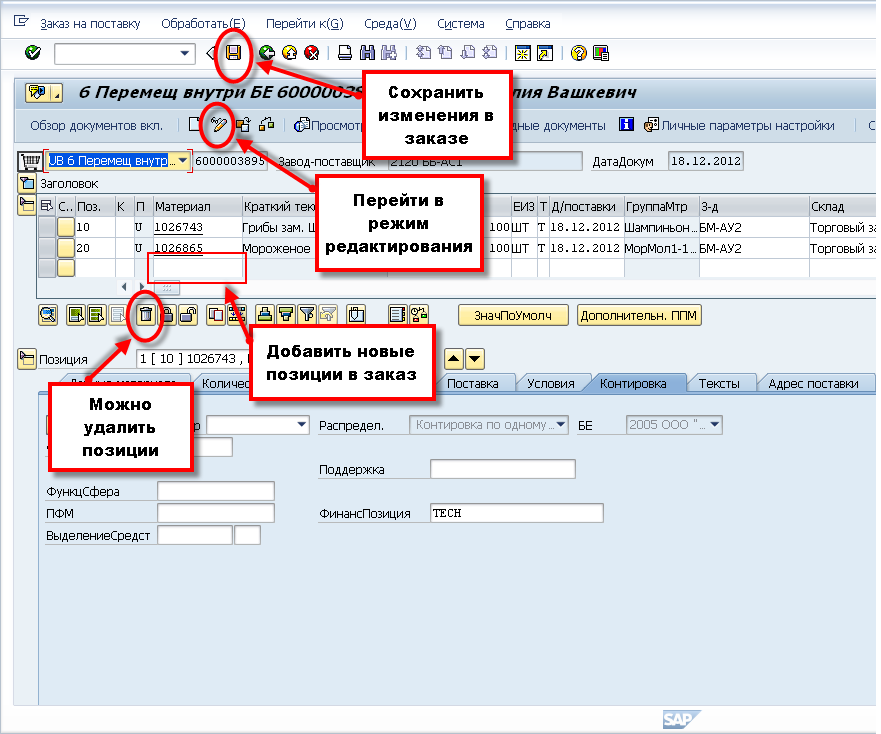Open the Распредел. dropdown
881x734 pixels.
(x=560, y=425)
